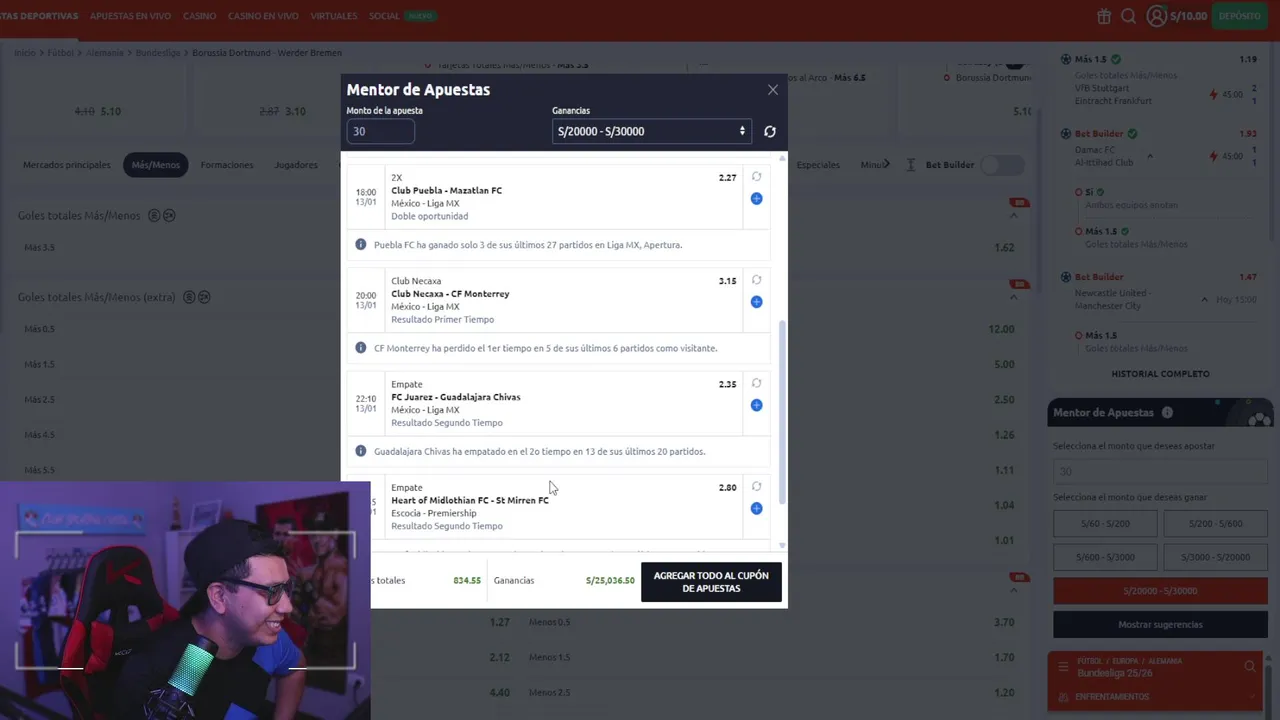Switch to the Formaciones tab
Image resolution: width=1280 pixels, height=720 pixels.
coord(227,165)
